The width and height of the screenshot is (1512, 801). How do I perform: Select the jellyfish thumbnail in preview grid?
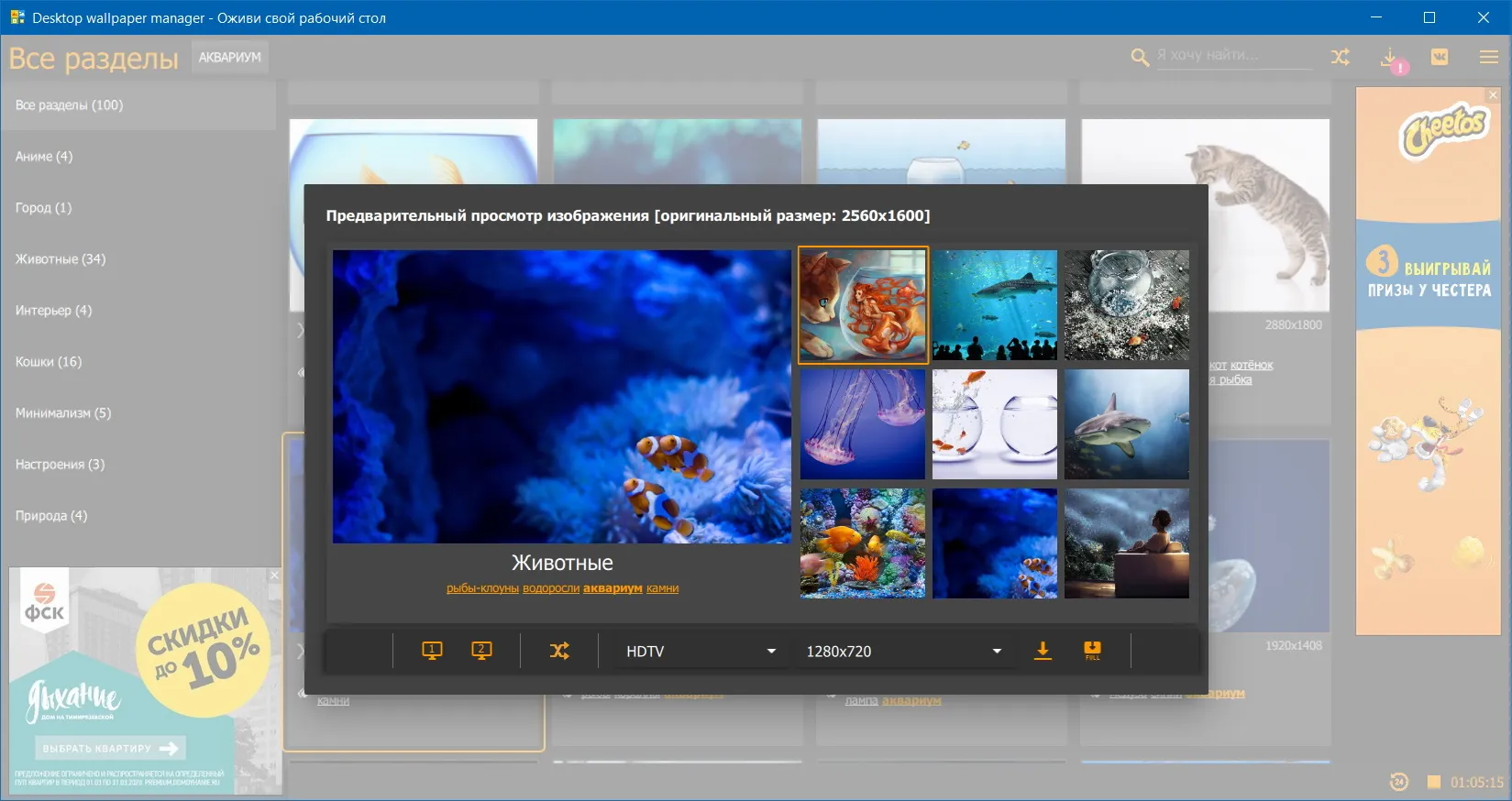[x=863, y=424]
